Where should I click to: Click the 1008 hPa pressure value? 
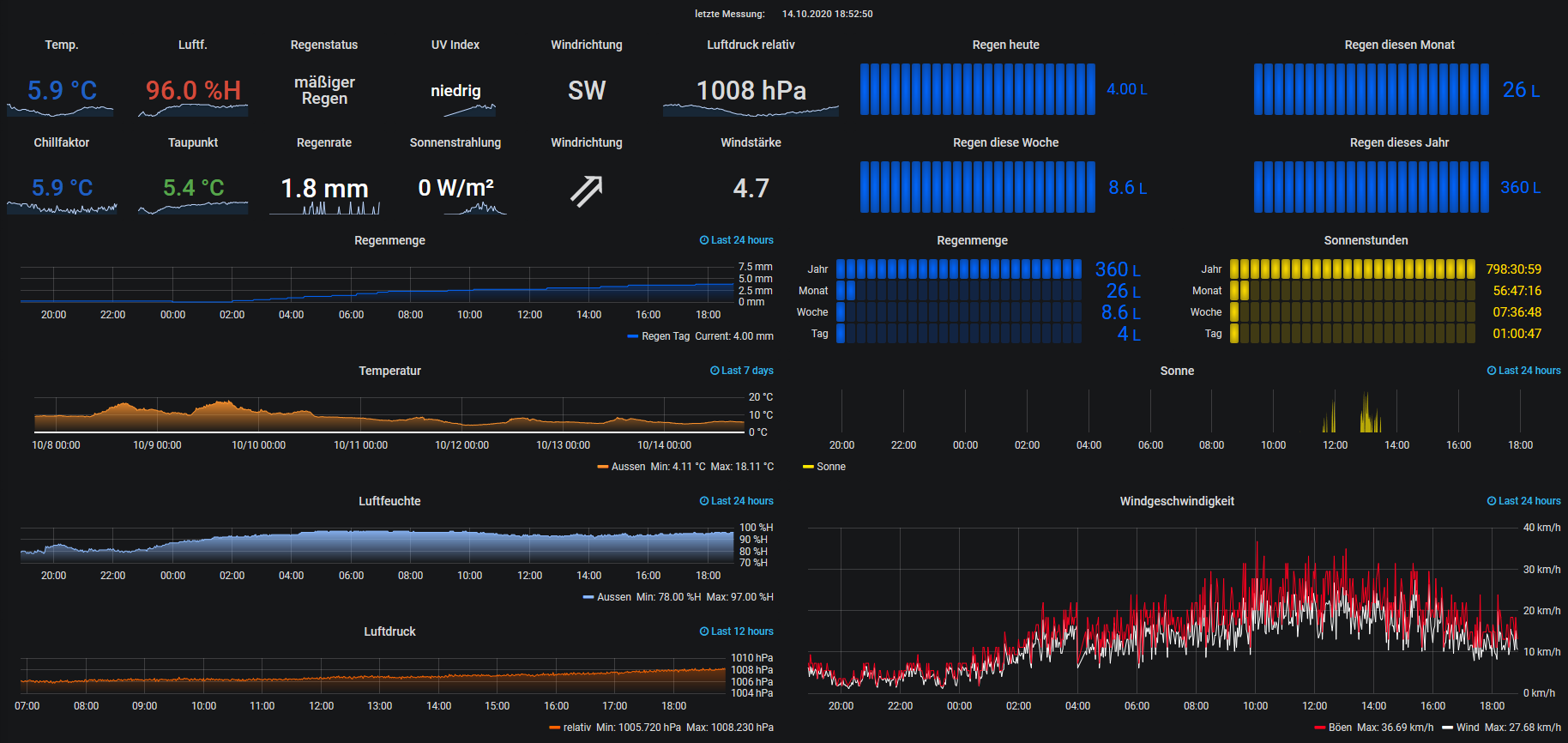coord(751,90)
